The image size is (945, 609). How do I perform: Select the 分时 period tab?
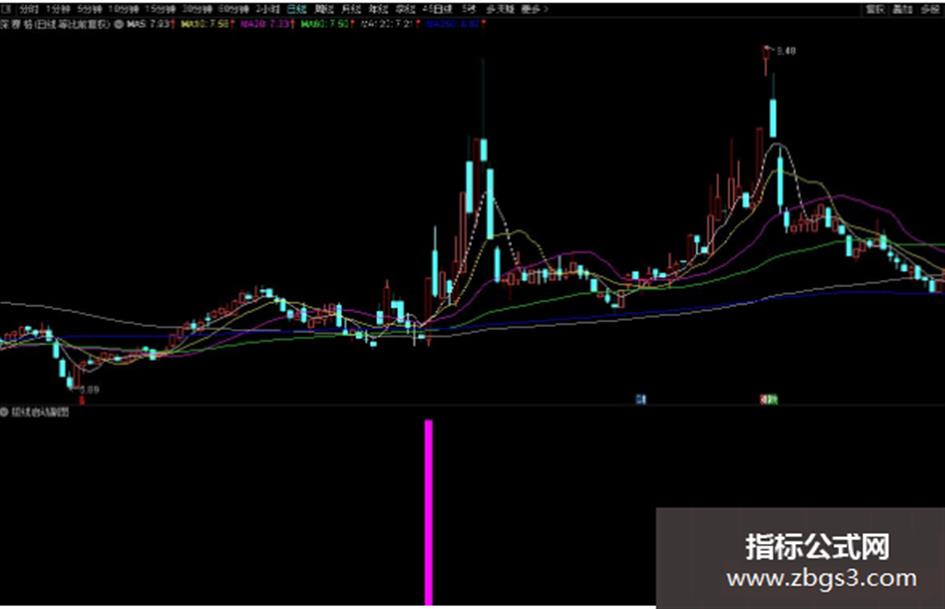click(x=28, y=10)
